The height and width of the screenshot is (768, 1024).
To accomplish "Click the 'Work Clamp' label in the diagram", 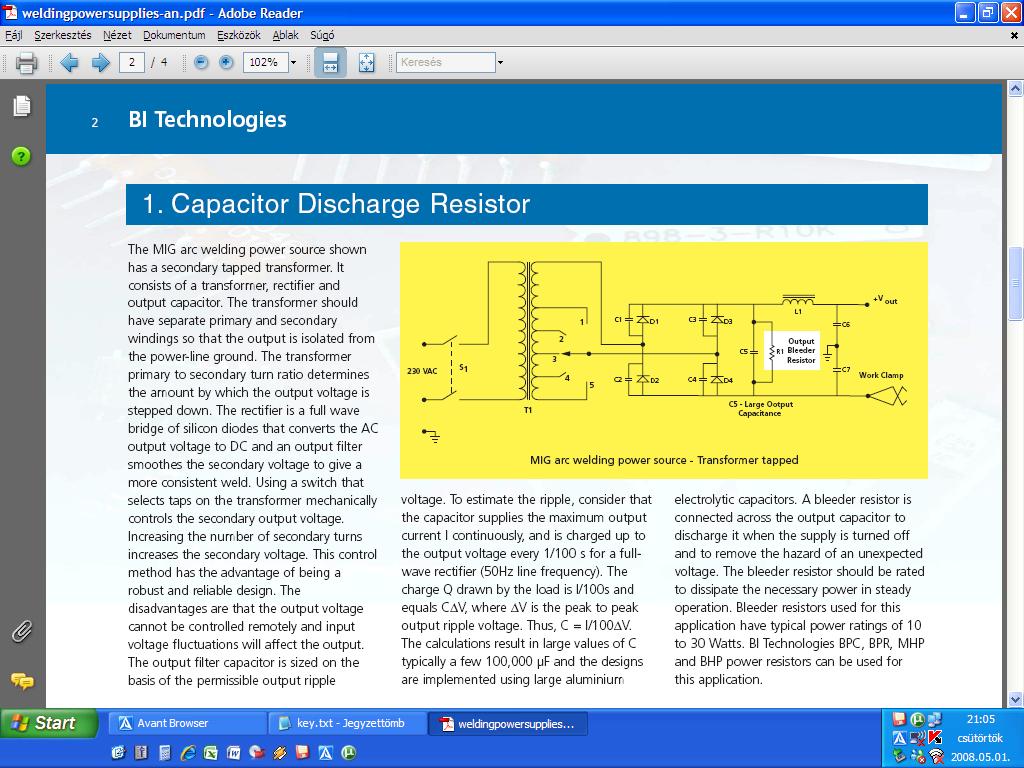I will click(x=881, y=375).
